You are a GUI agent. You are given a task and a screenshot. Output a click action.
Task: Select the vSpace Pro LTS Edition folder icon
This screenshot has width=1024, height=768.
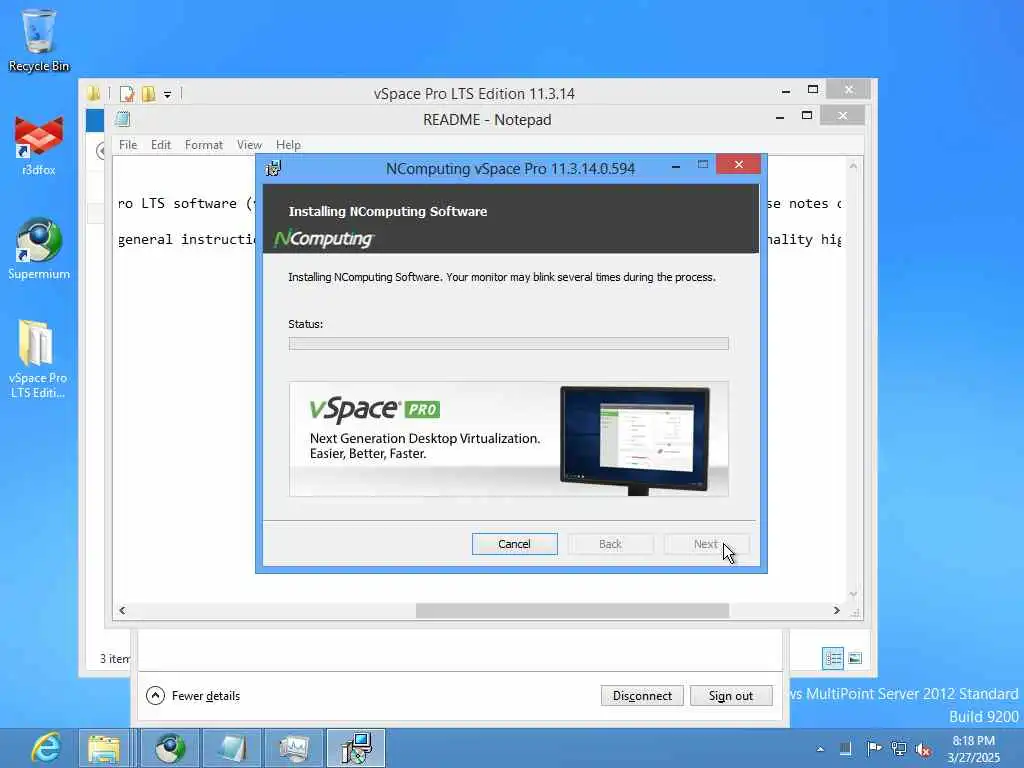pos(37,359)
